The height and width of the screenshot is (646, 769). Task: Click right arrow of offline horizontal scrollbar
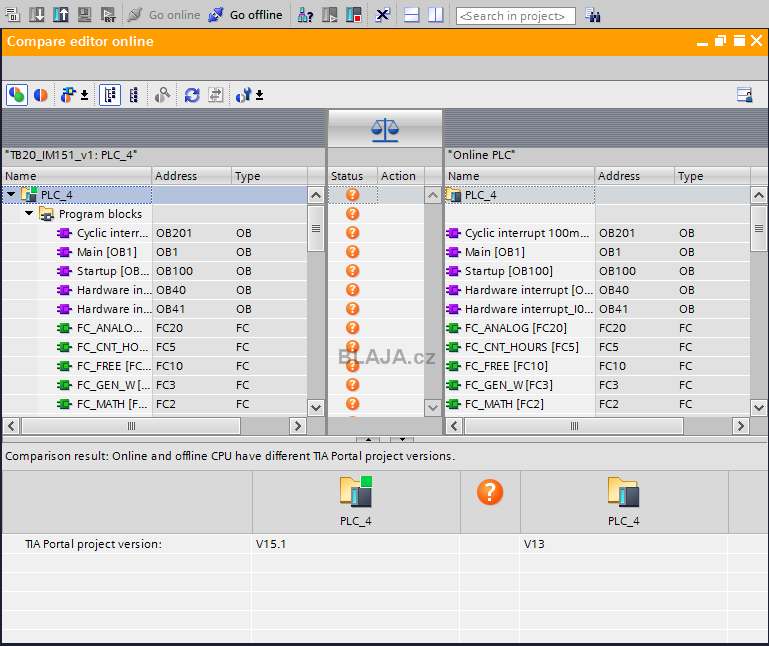point(298,426)
